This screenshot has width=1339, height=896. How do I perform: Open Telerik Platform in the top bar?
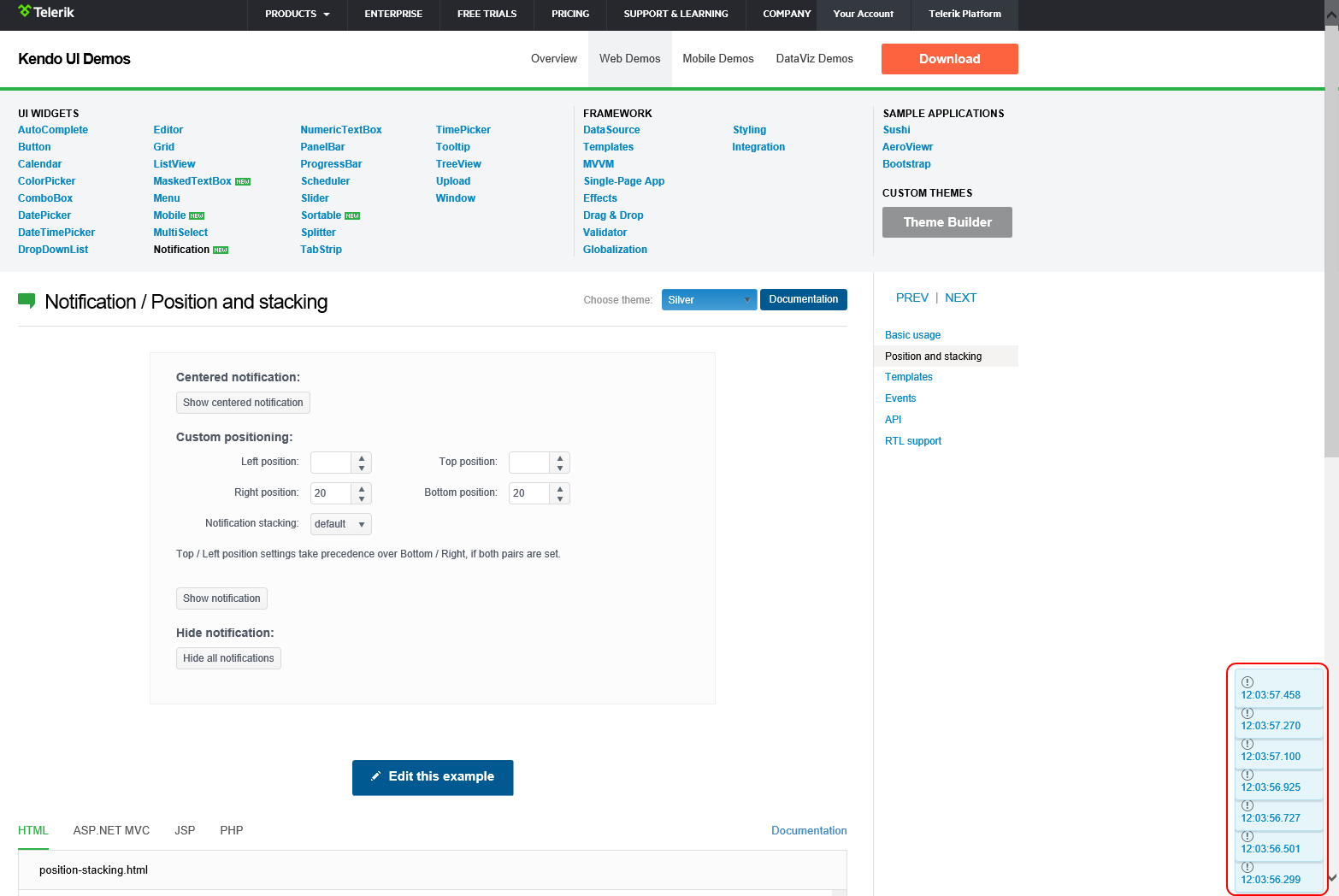coord(964,14)
